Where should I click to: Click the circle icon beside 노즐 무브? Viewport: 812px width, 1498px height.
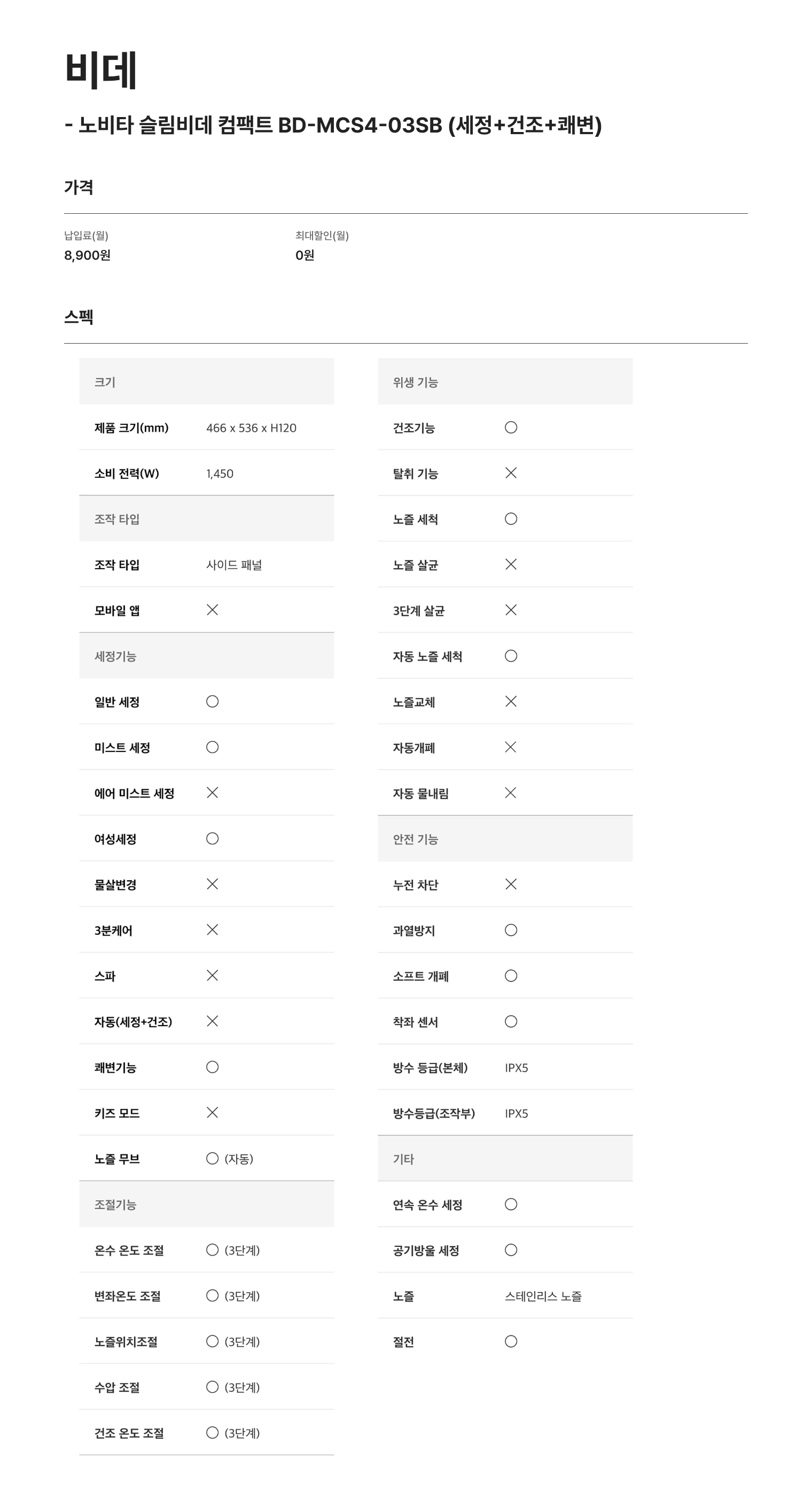212,1159
